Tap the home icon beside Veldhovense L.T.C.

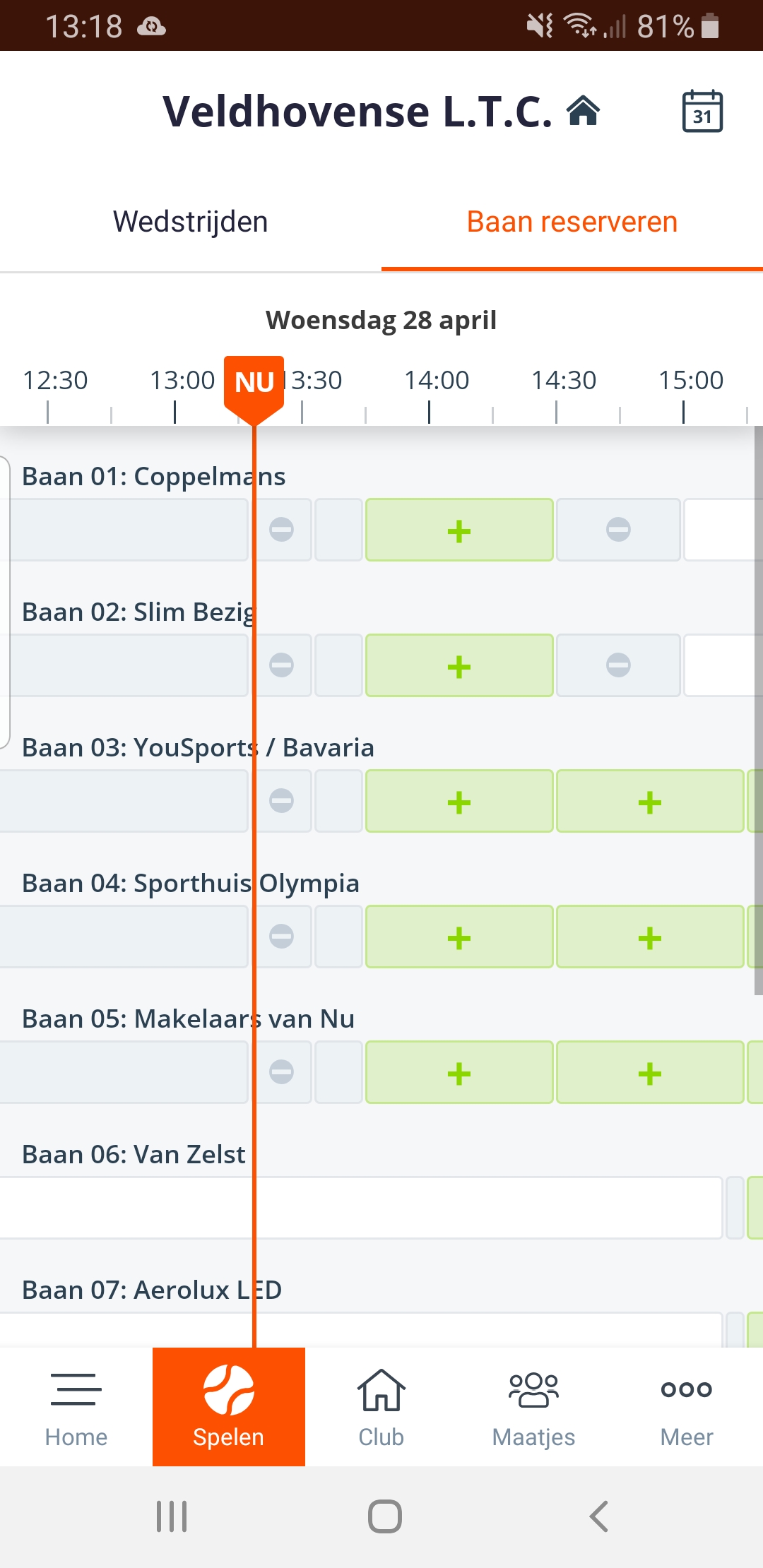pyautogui.click(x=584, y=112)
